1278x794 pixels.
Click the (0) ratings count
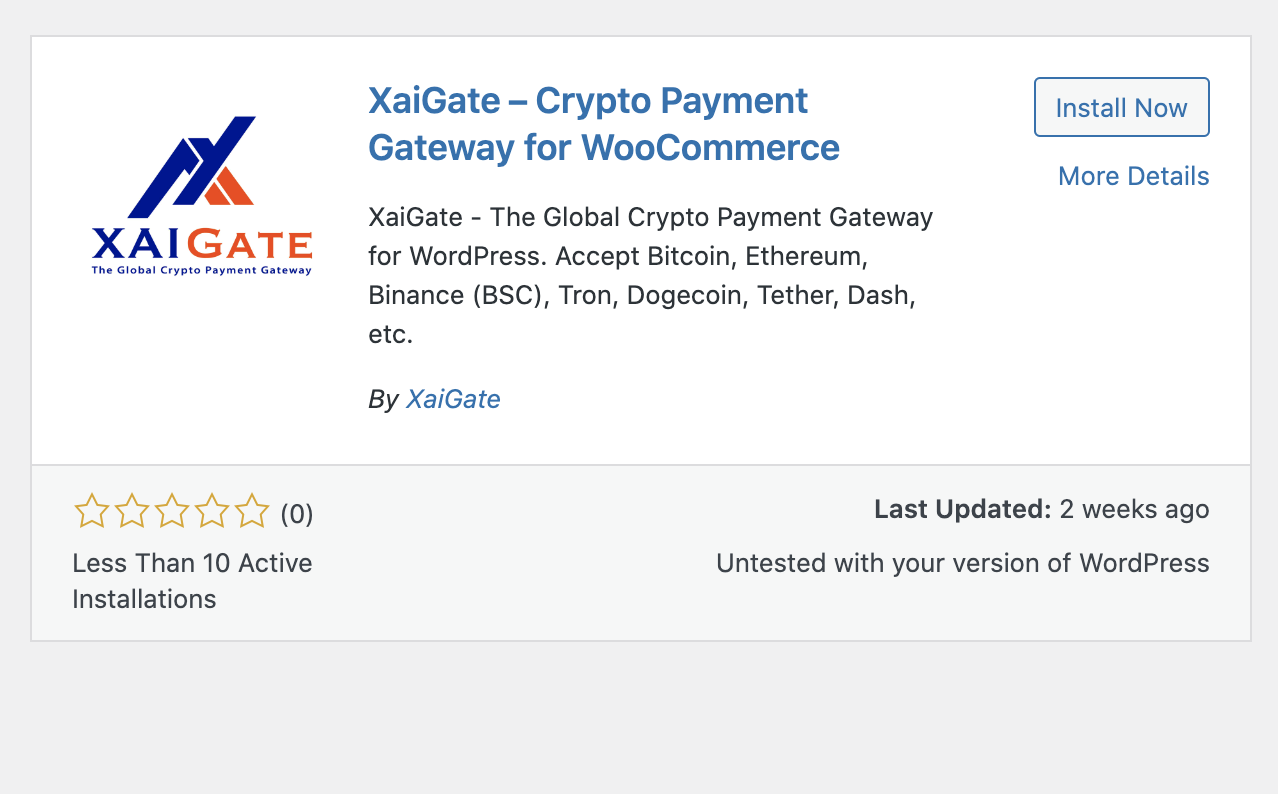click(x=296, y=513)
